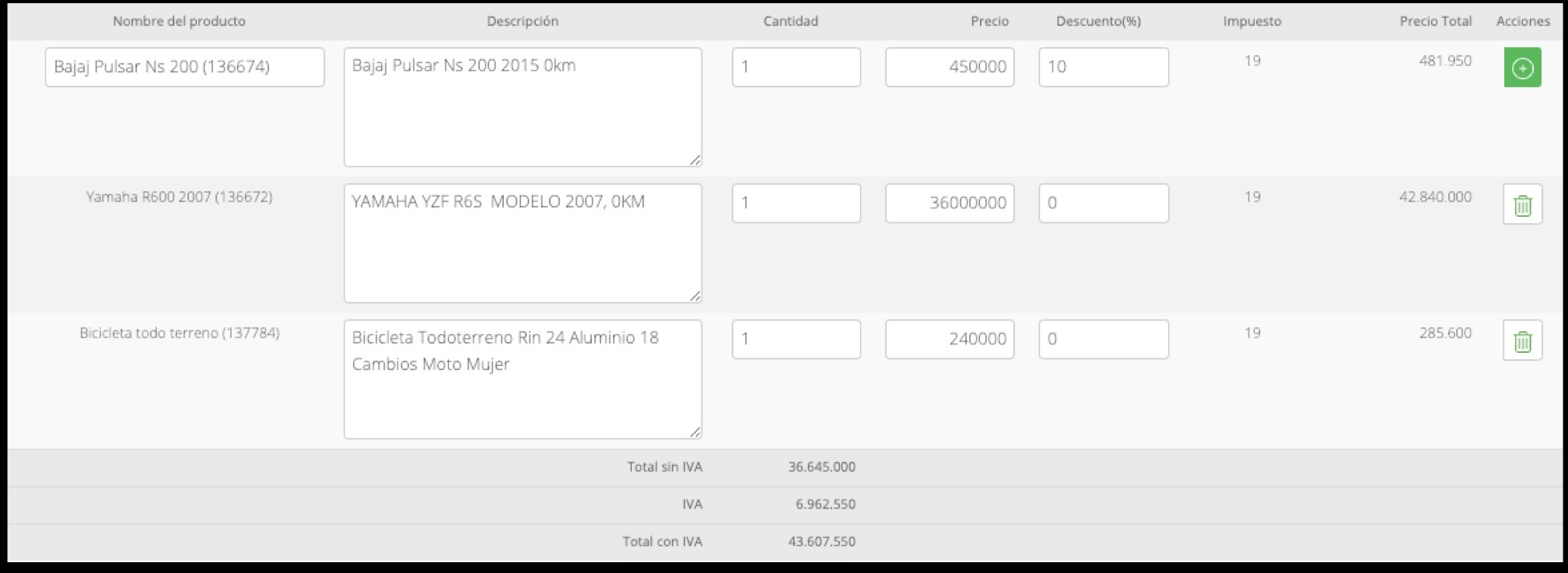The height and width of the screenshot is (573, 1568).
Task: Focus the Bajaj Pulsar quantity field
Action: coord(796,67)
